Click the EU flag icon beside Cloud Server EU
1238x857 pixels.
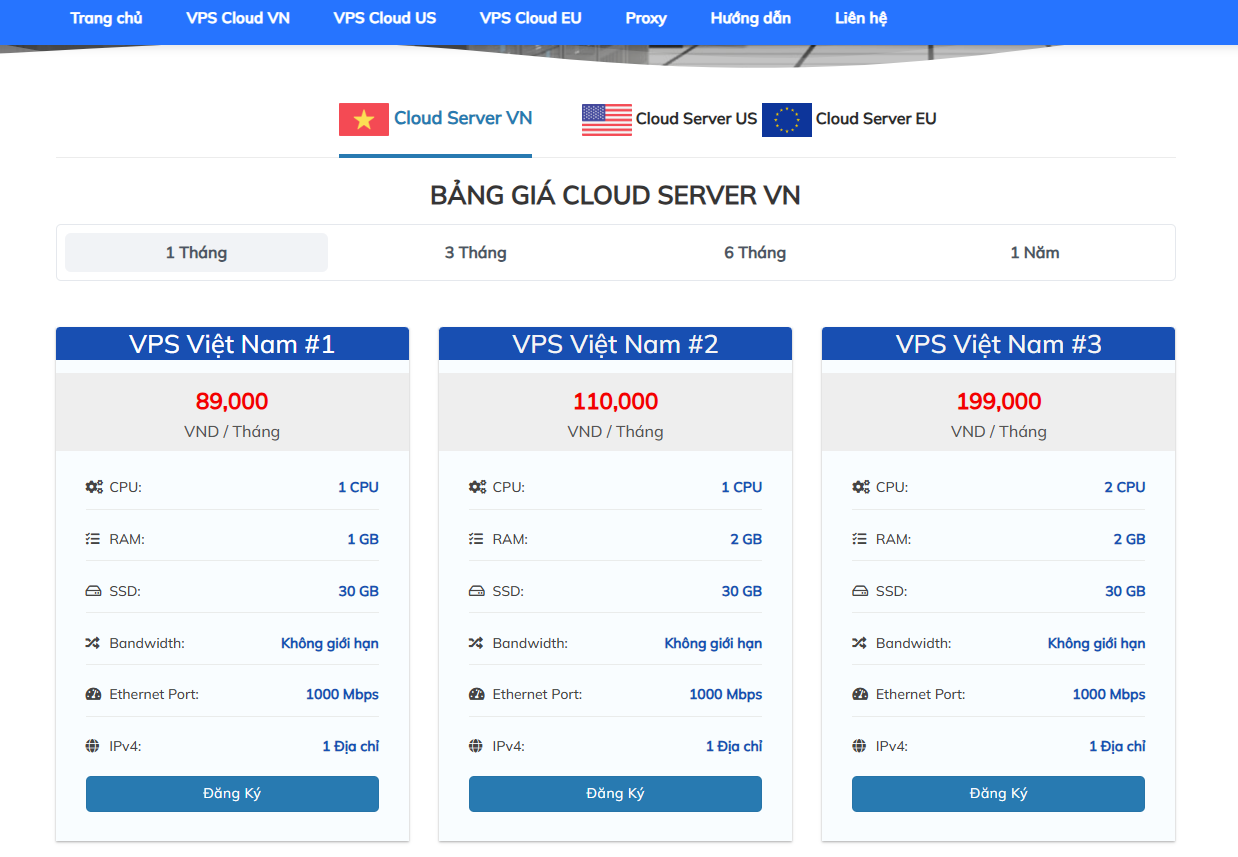786,119
